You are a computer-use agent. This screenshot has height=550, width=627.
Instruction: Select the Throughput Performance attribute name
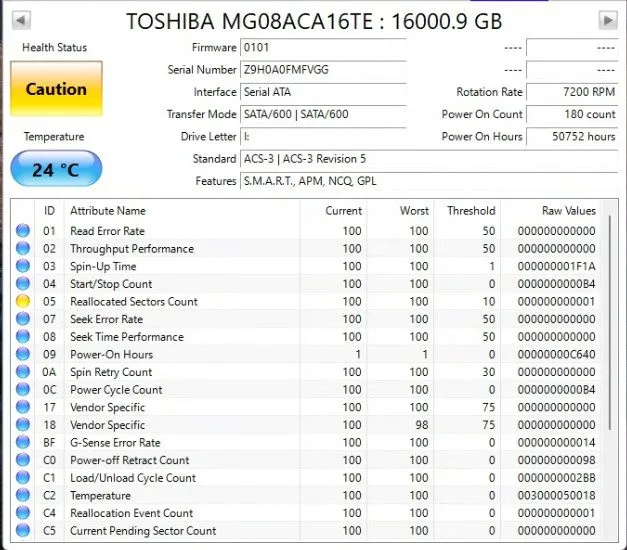[132, 249]
